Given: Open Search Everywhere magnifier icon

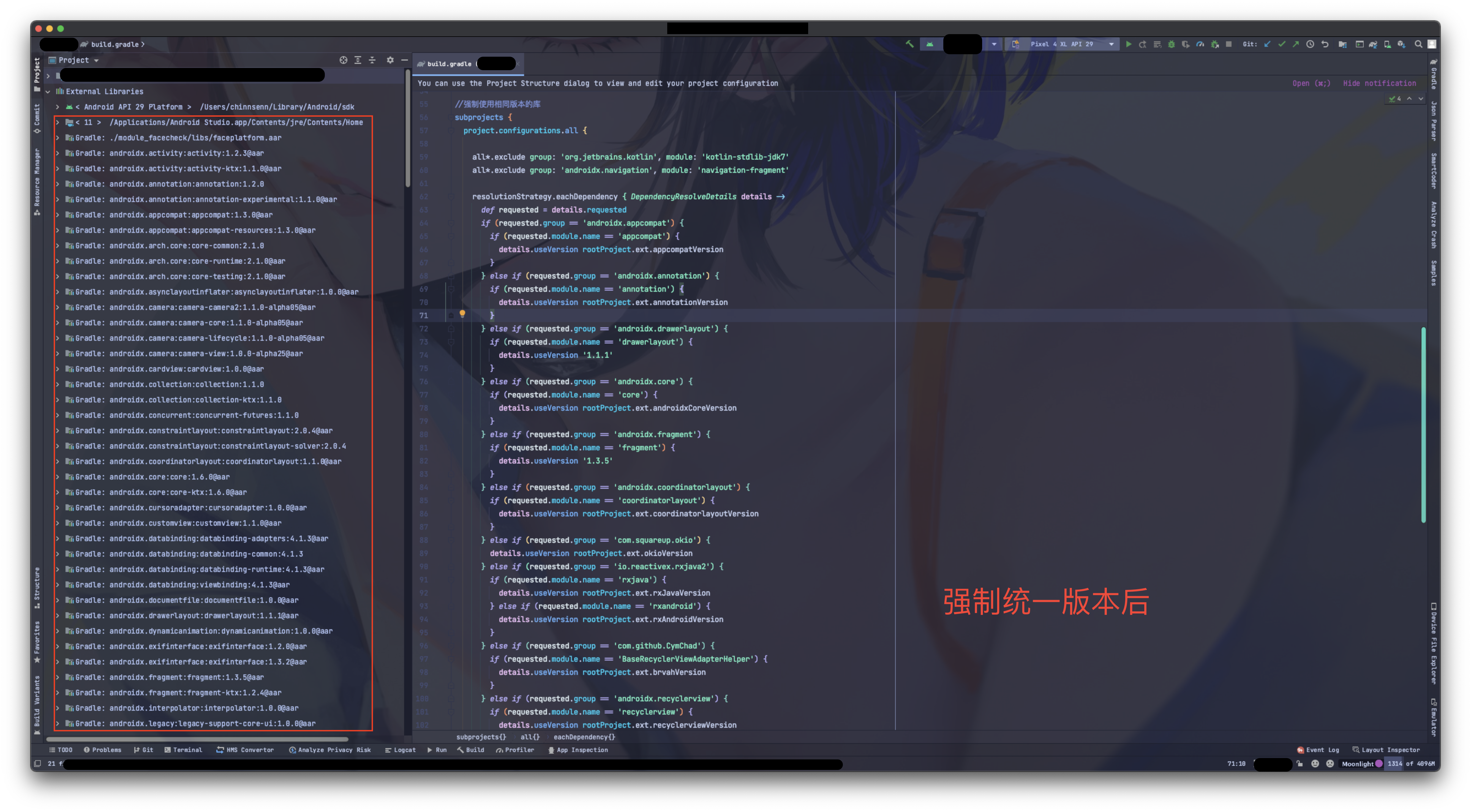Looking at the screenshot, I should (1418, 44).
